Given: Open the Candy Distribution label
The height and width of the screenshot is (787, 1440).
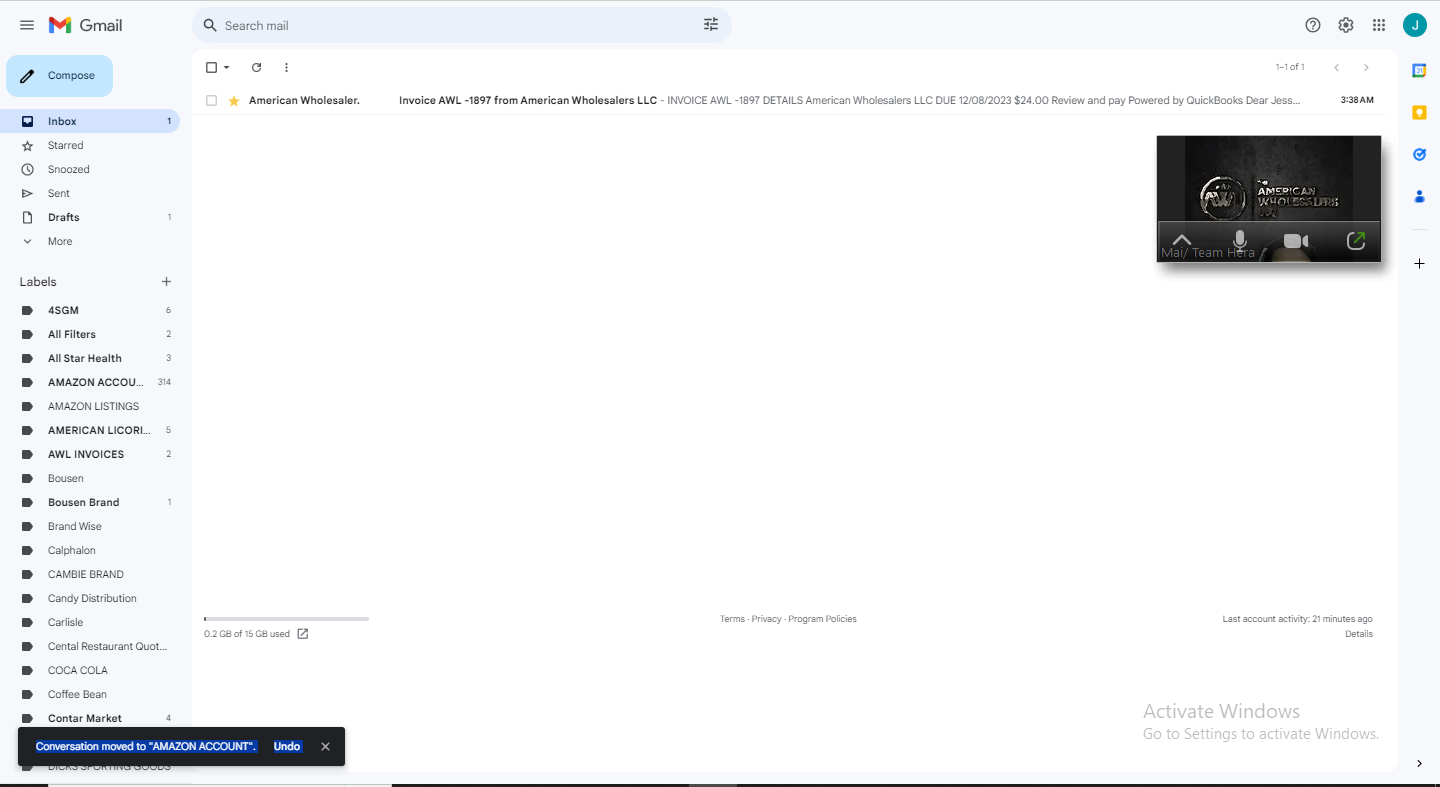Looking at the screenshot, I should pos(90,598).
